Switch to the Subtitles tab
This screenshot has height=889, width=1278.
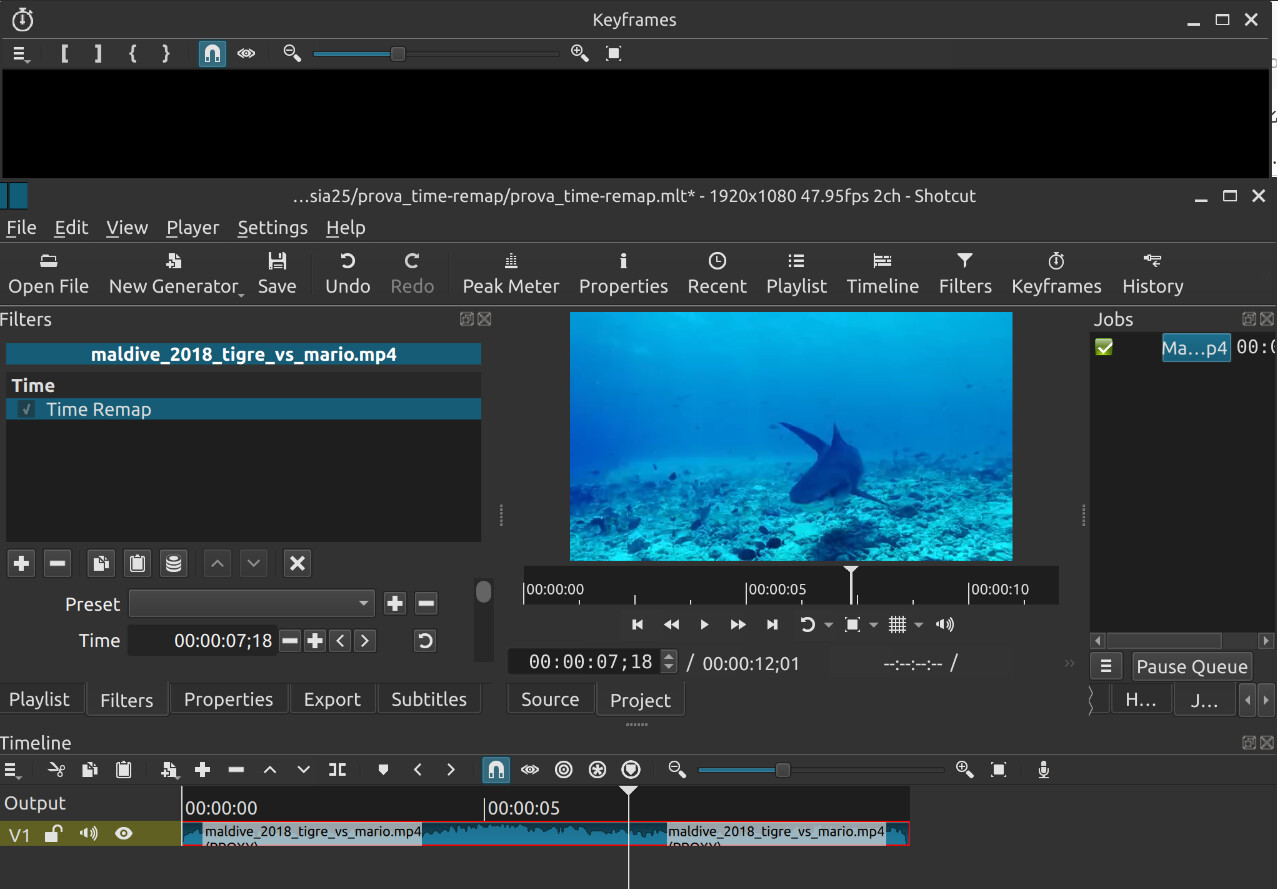(x=429, y=699)
